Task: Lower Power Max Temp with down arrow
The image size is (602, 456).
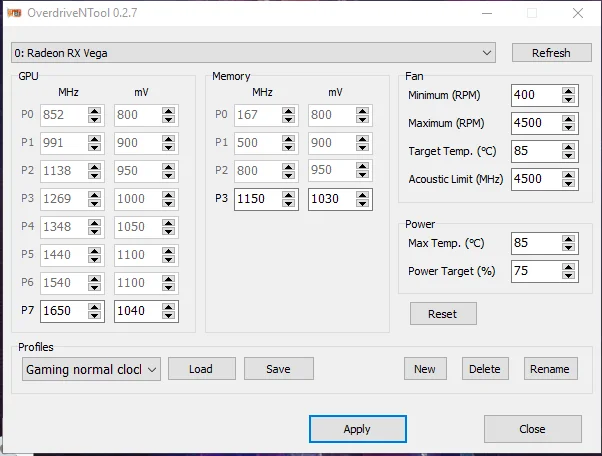Action: [x=569, y=248]
